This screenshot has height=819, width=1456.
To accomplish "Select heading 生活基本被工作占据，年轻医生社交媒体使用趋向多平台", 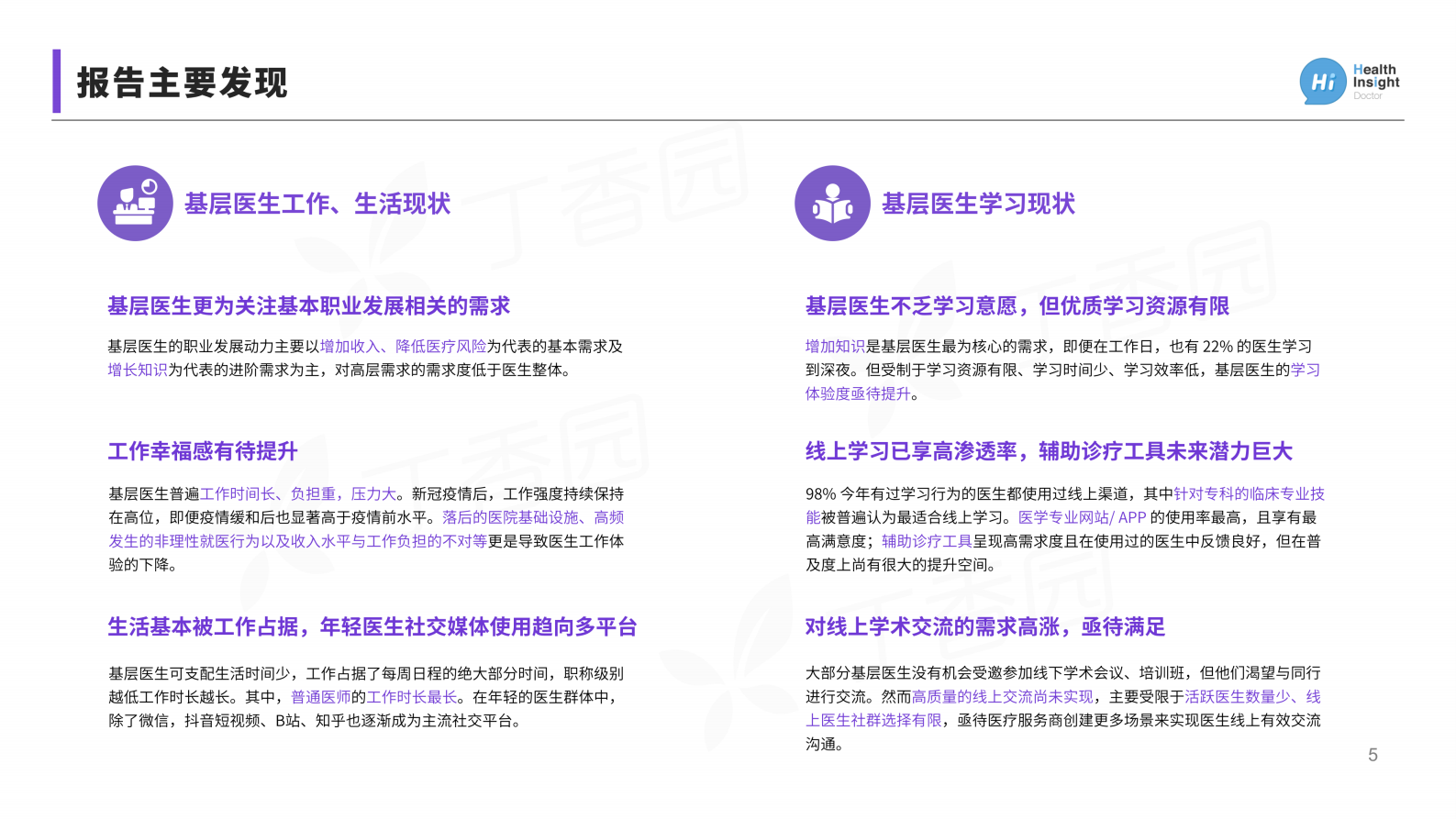I will click(372, 627).
